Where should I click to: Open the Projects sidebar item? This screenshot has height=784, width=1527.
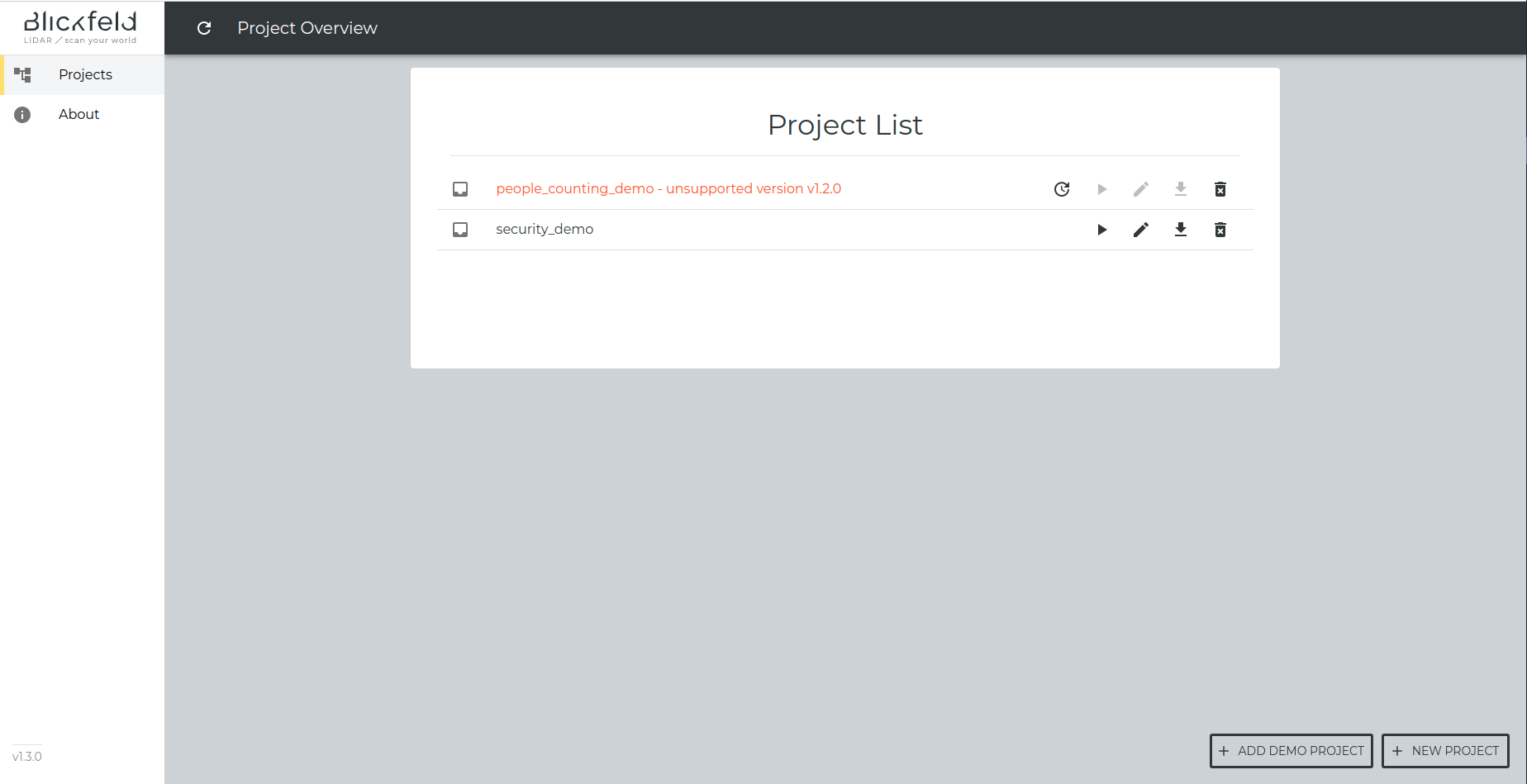pyautogui.click(x=83, y=74)
